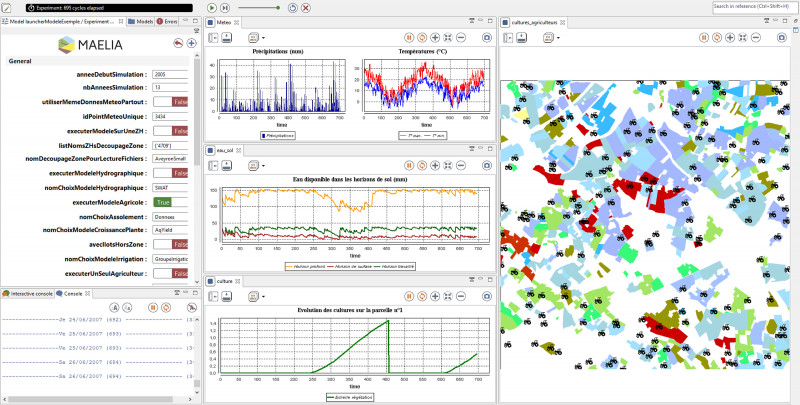
Task: Click the anneeDebutSimulation input field
Action: pyautogui.click(x=172, y=74)
